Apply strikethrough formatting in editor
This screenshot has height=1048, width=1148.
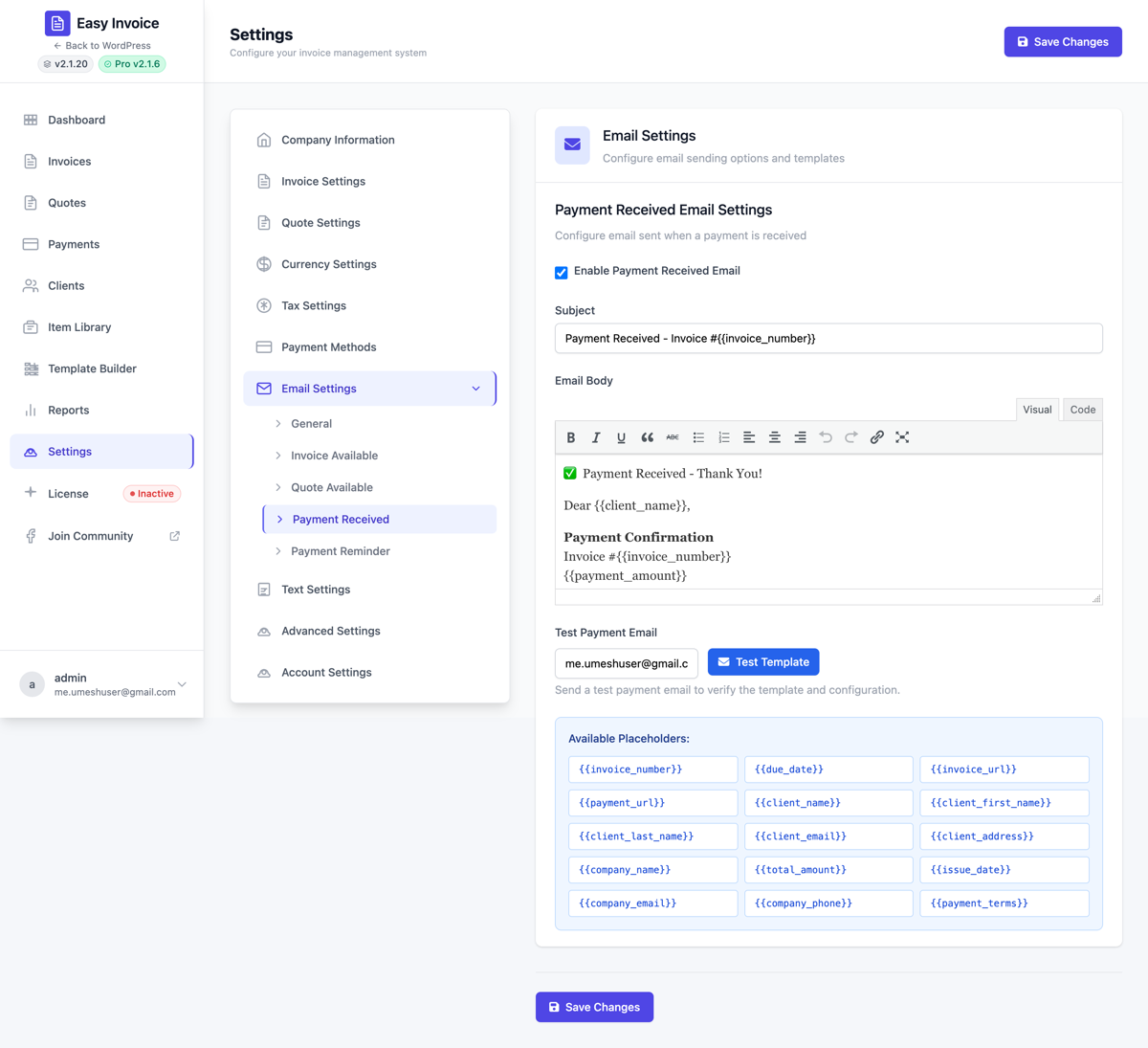(673, 437)
